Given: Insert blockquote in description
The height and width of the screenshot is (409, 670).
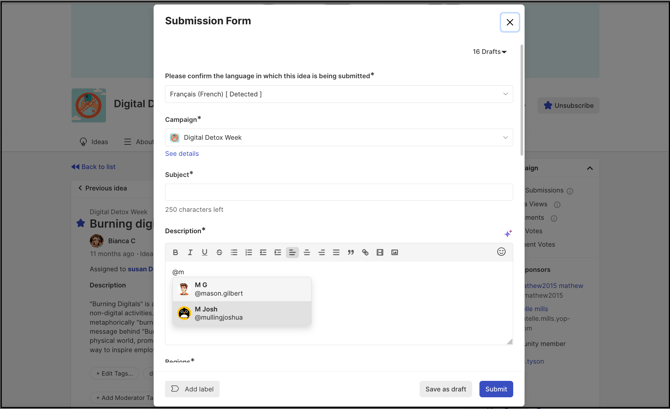Looking at the screenshot, I should click(x=351, y=253).
